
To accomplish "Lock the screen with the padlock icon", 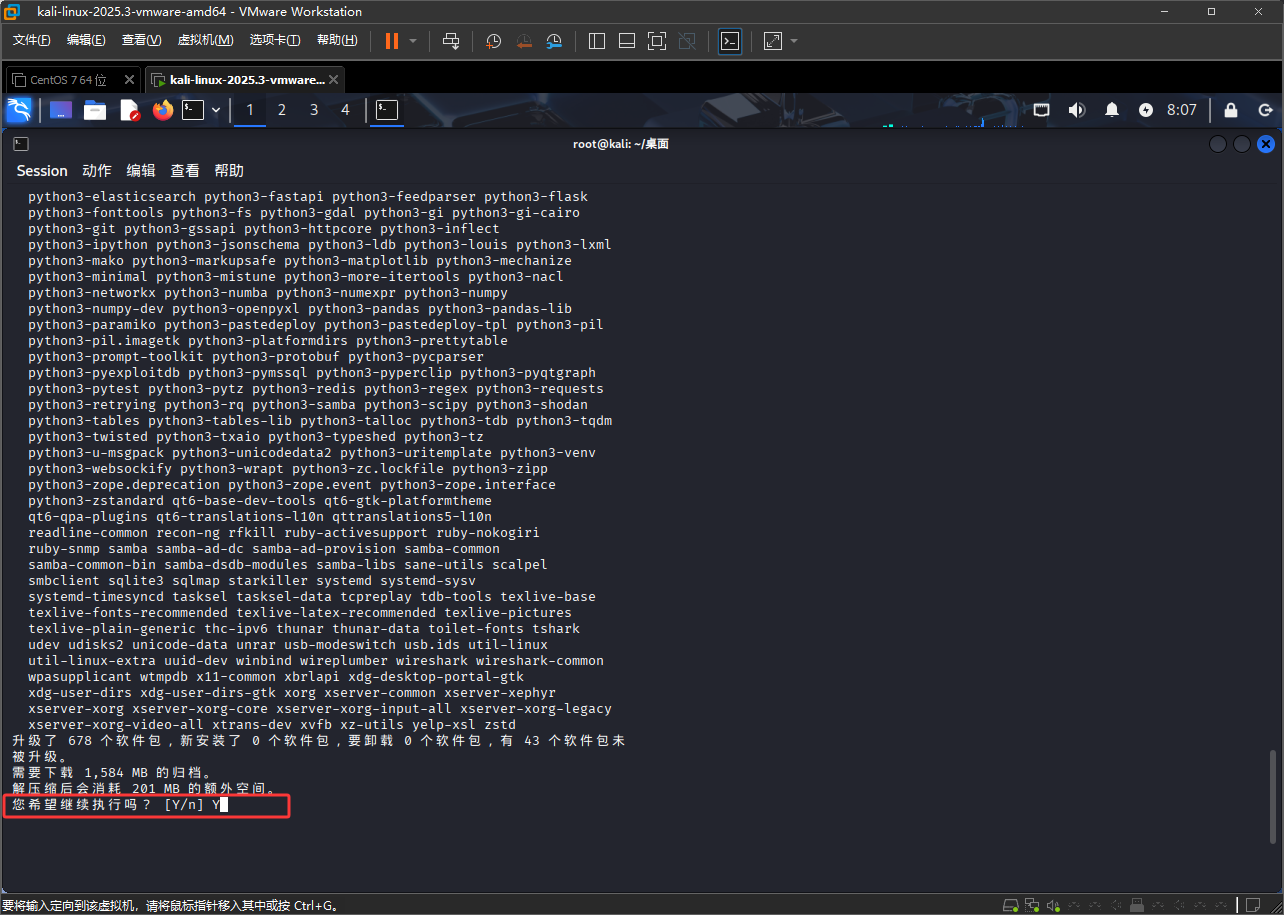I will coord(1231,110).
